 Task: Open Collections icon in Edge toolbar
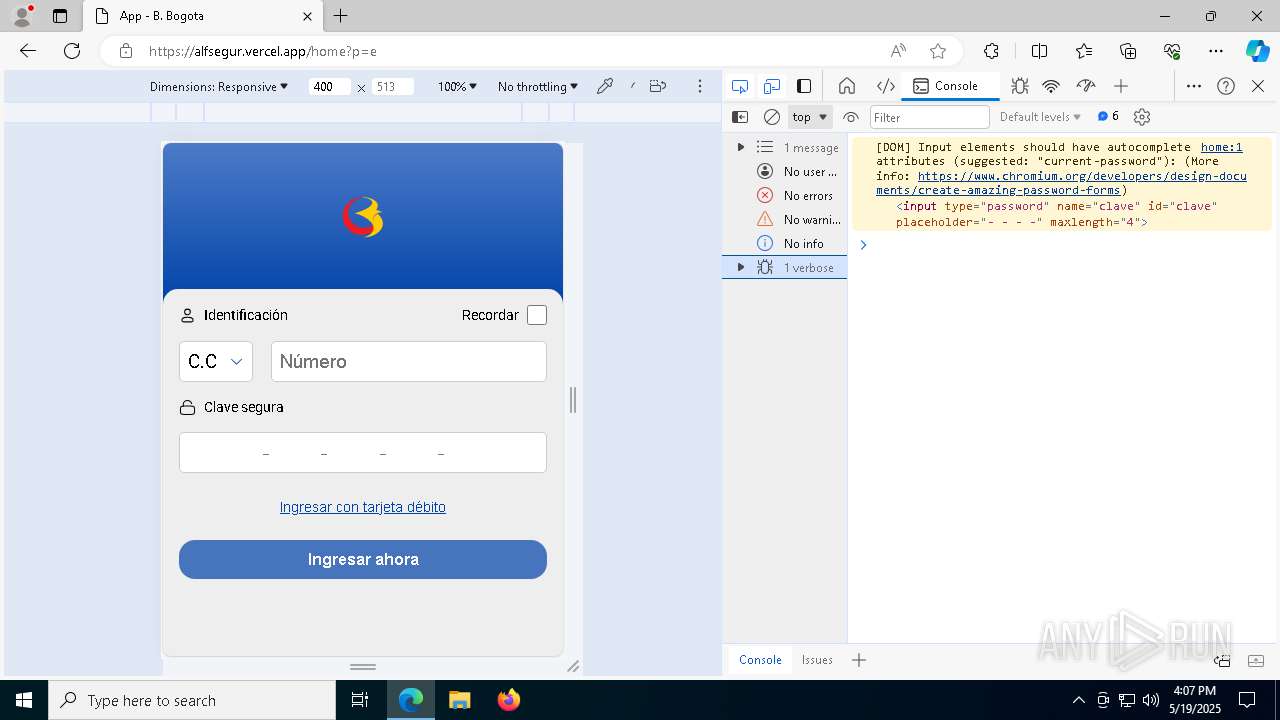pos(1128,51)
